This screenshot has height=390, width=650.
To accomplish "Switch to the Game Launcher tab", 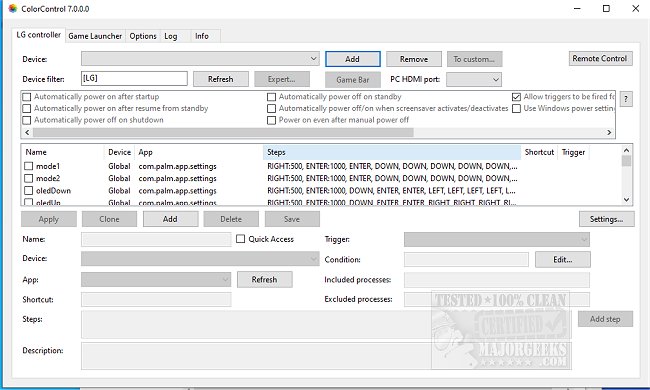I will (95, 36).
